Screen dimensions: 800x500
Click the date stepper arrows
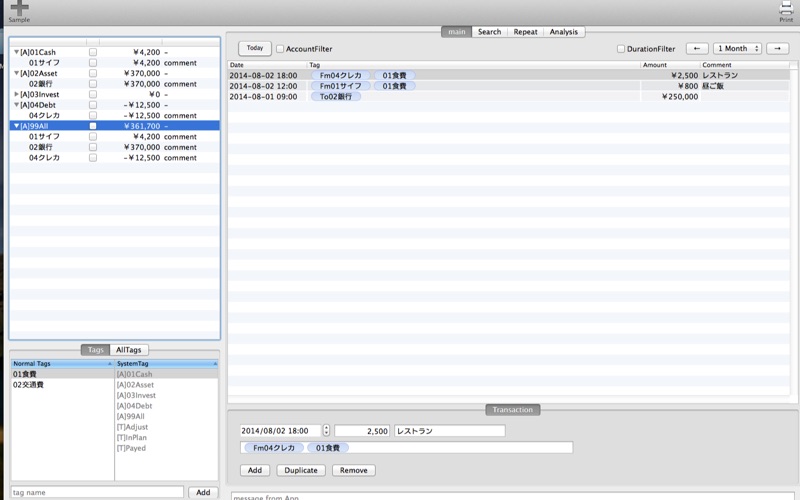[327, 431]
